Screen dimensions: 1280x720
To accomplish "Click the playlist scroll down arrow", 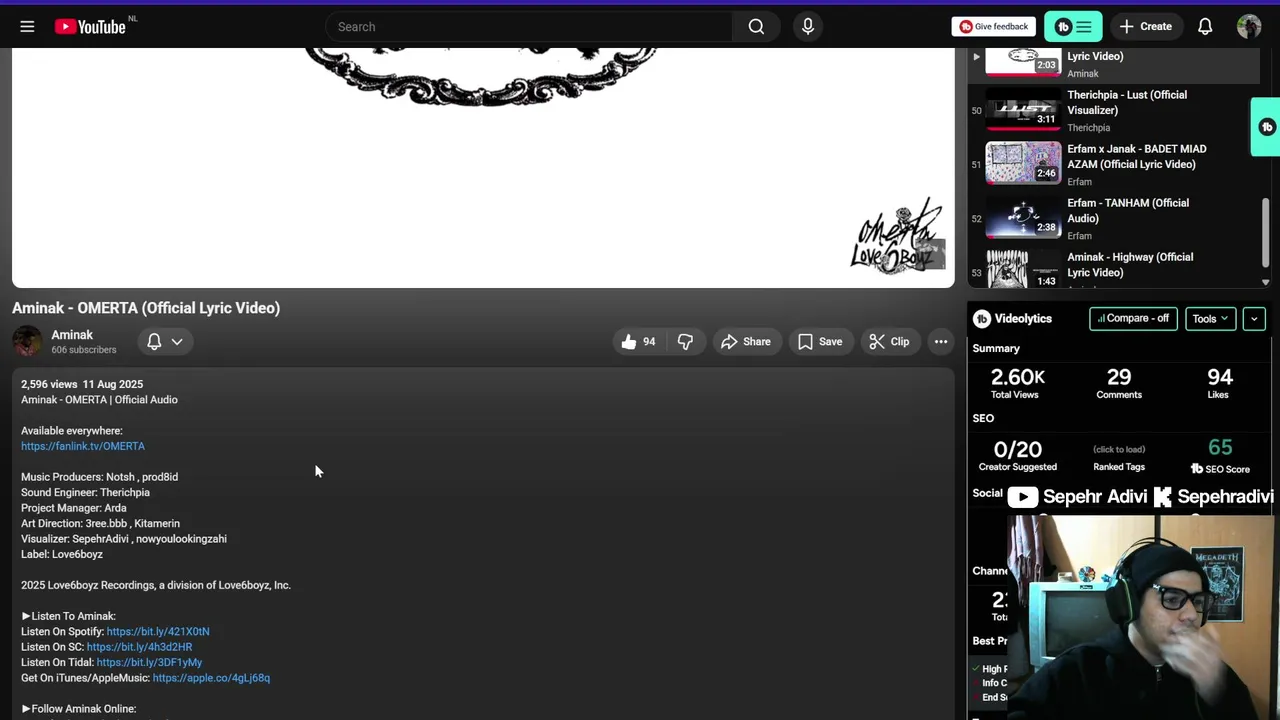I will click(1265, 283).
